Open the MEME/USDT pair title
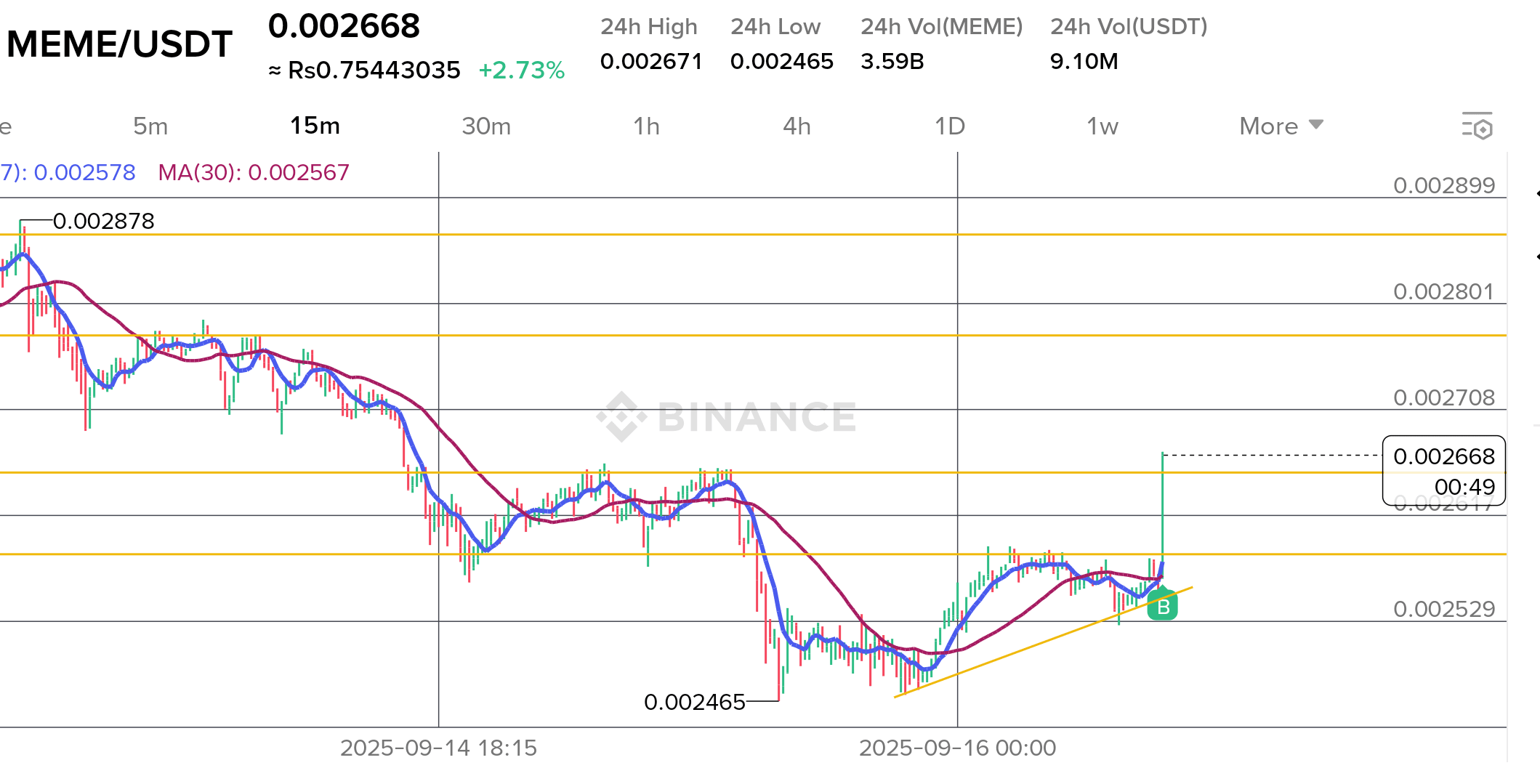 coord(119,44)
